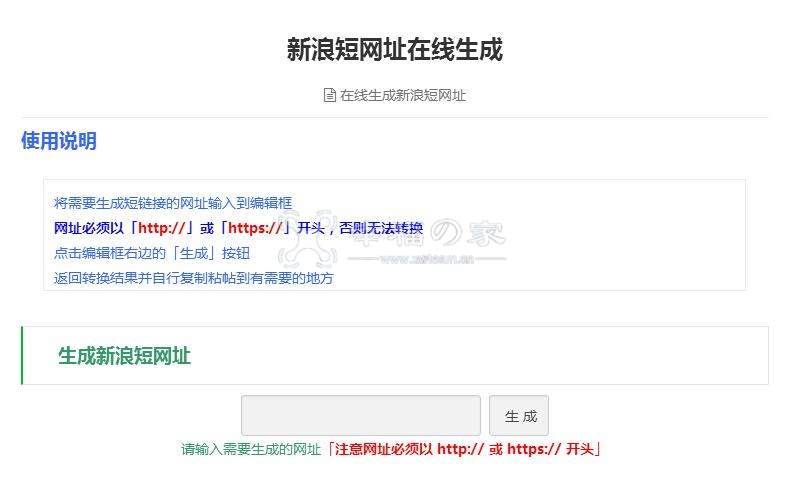
Task: Click the line 返回转换结果并自行复制粘帖到有需要的地方
Action: pyautogui.click(x=193, y=278)
